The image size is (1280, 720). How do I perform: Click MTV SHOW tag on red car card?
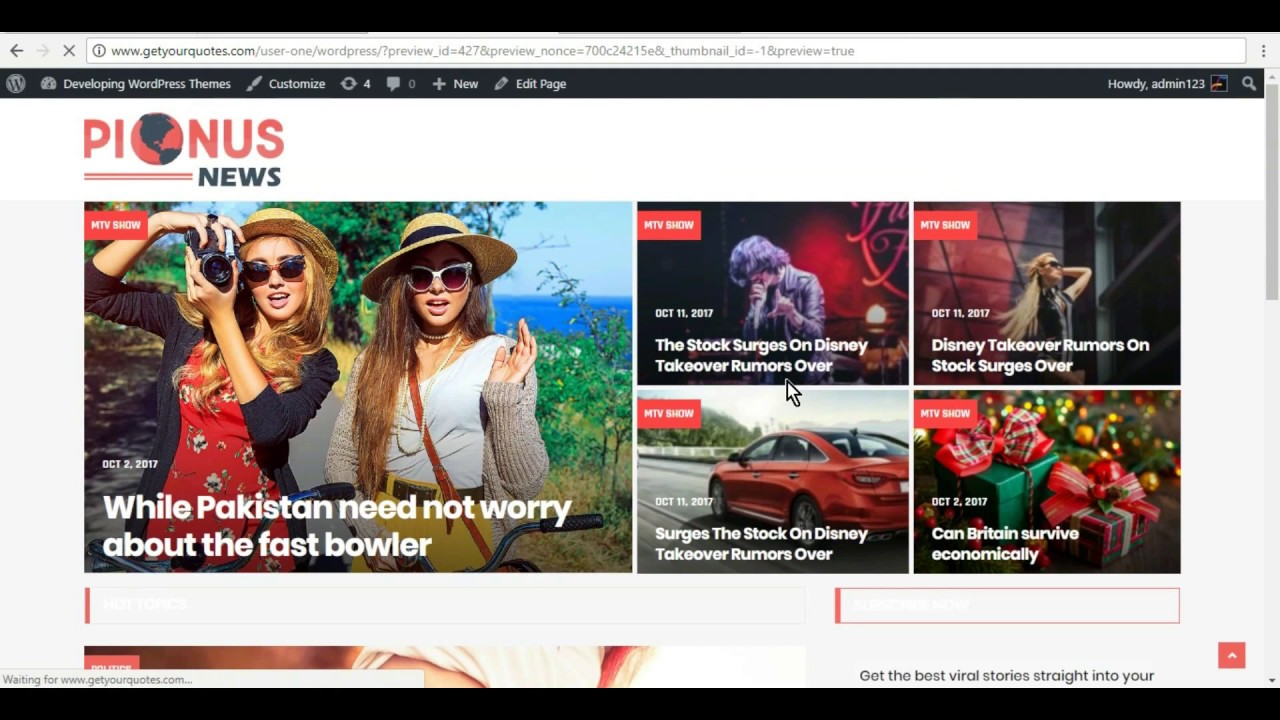pyautogui.click(x=669, y=413)
